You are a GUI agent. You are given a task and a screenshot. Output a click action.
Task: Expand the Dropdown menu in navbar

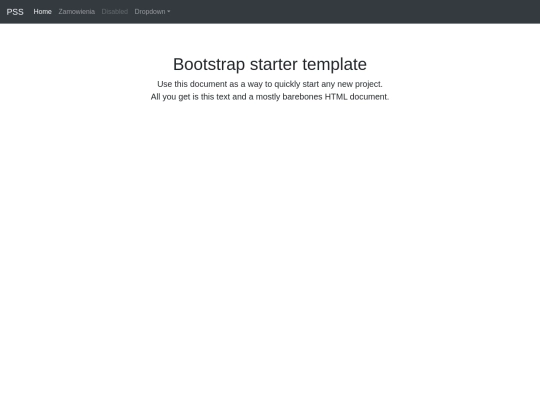(152, 12)
